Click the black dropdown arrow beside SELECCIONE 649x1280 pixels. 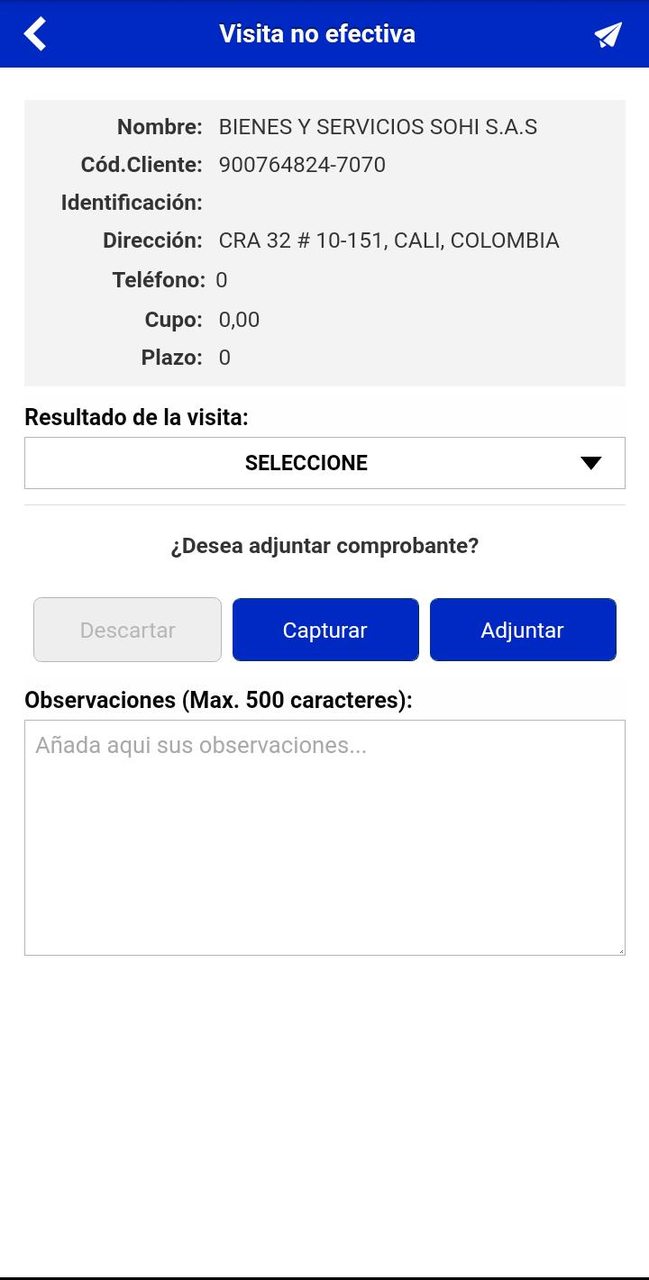[591, 463]
